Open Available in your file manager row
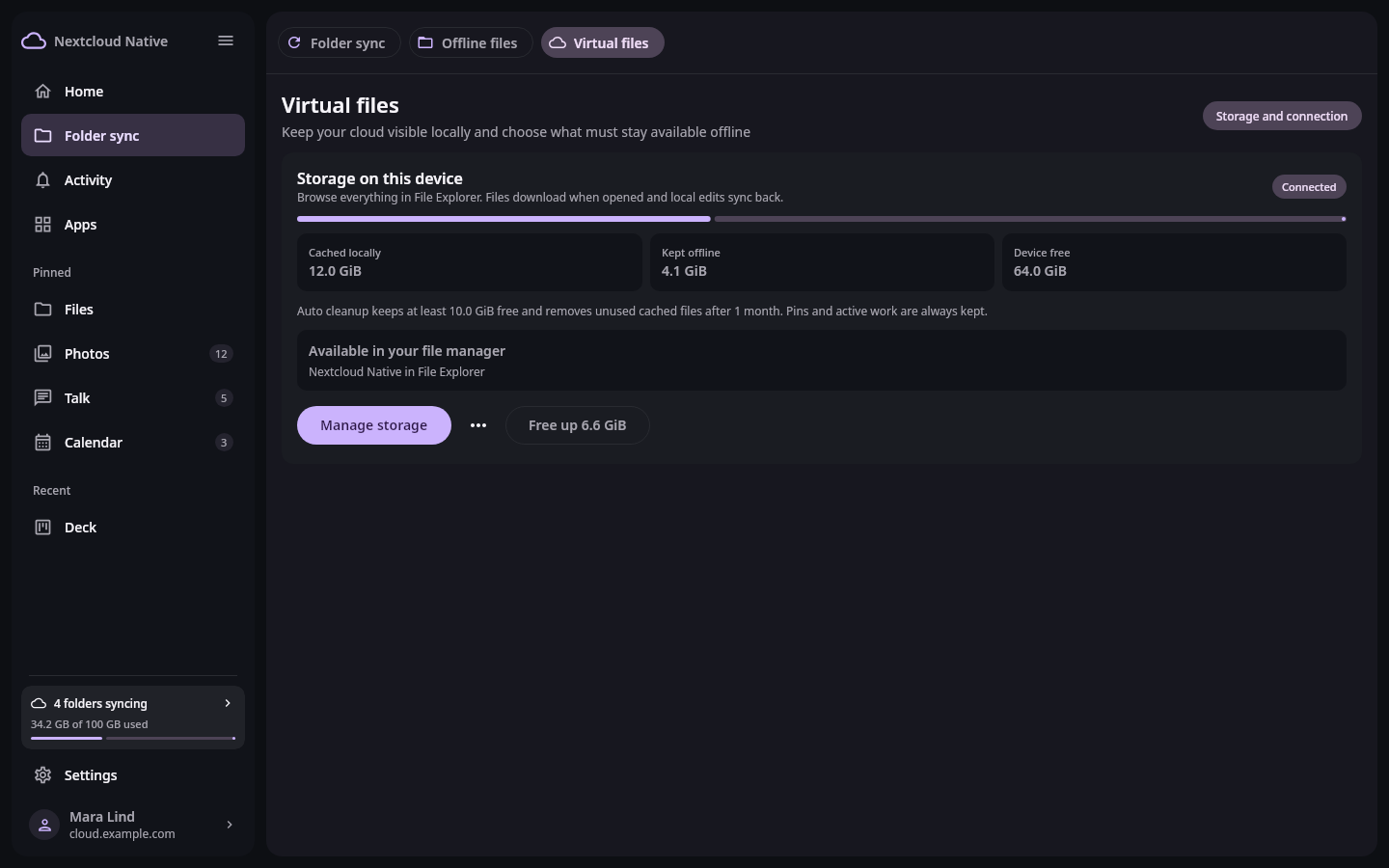 [822, 361]
